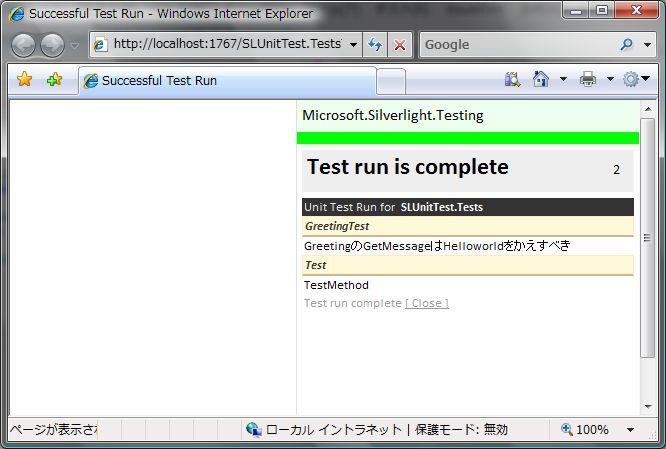The image size is (666, 449).
Task: Open the Tools gear menu
Action: click(x=636, y=79)
